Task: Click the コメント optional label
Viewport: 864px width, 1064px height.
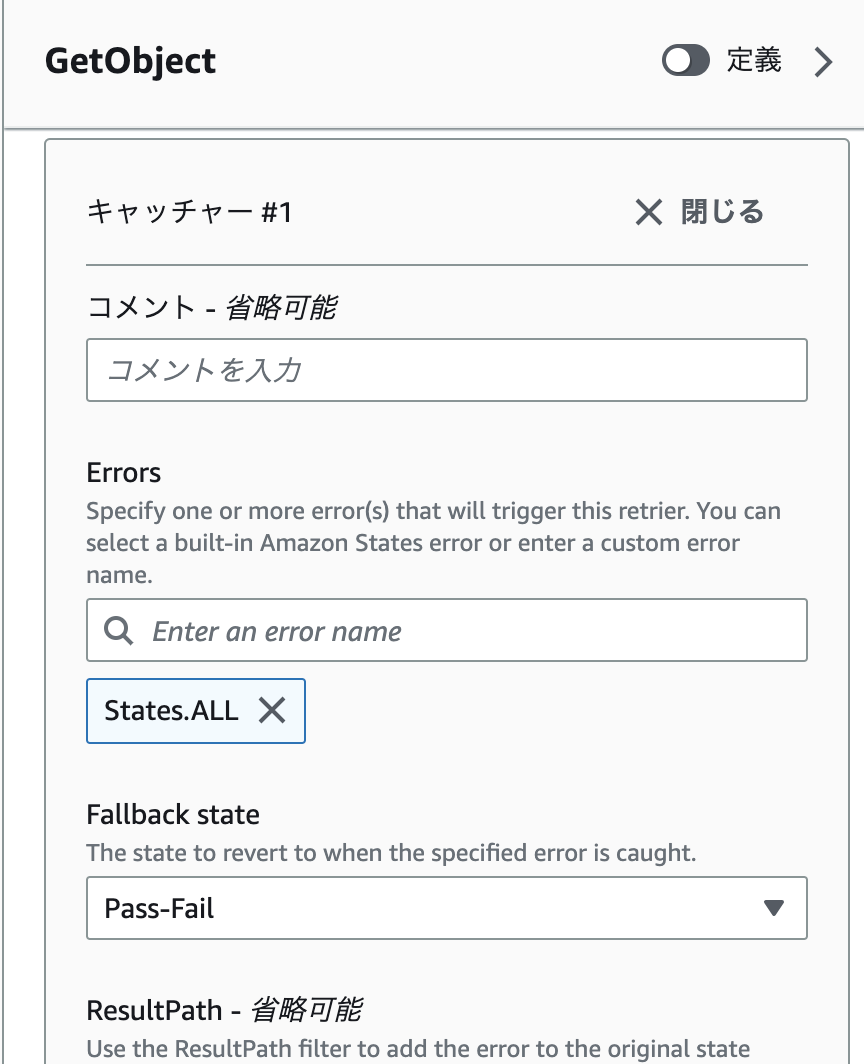Action: pos(212,307)
